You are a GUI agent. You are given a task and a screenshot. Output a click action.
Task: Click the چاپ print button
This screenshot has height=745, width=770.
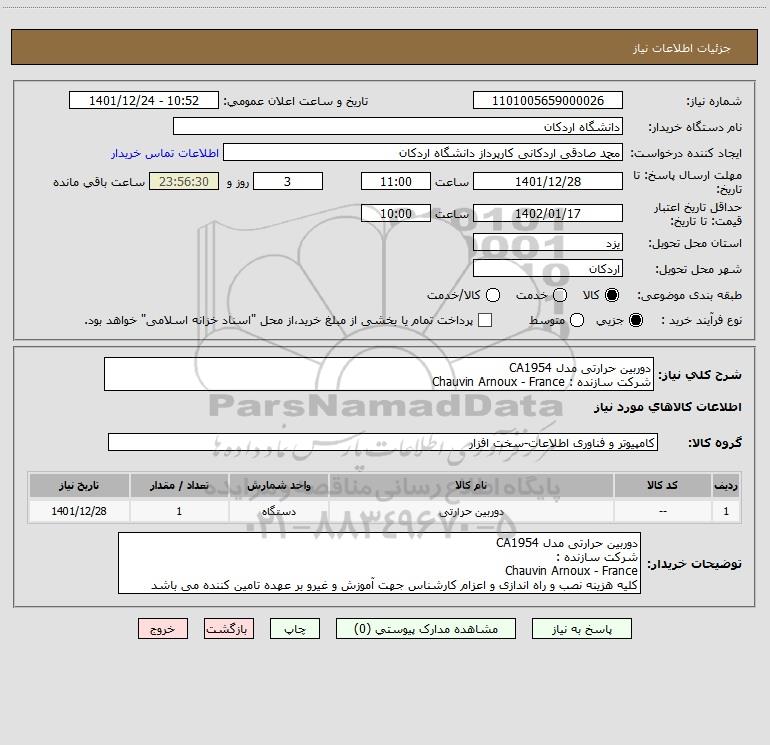(295, 629)
